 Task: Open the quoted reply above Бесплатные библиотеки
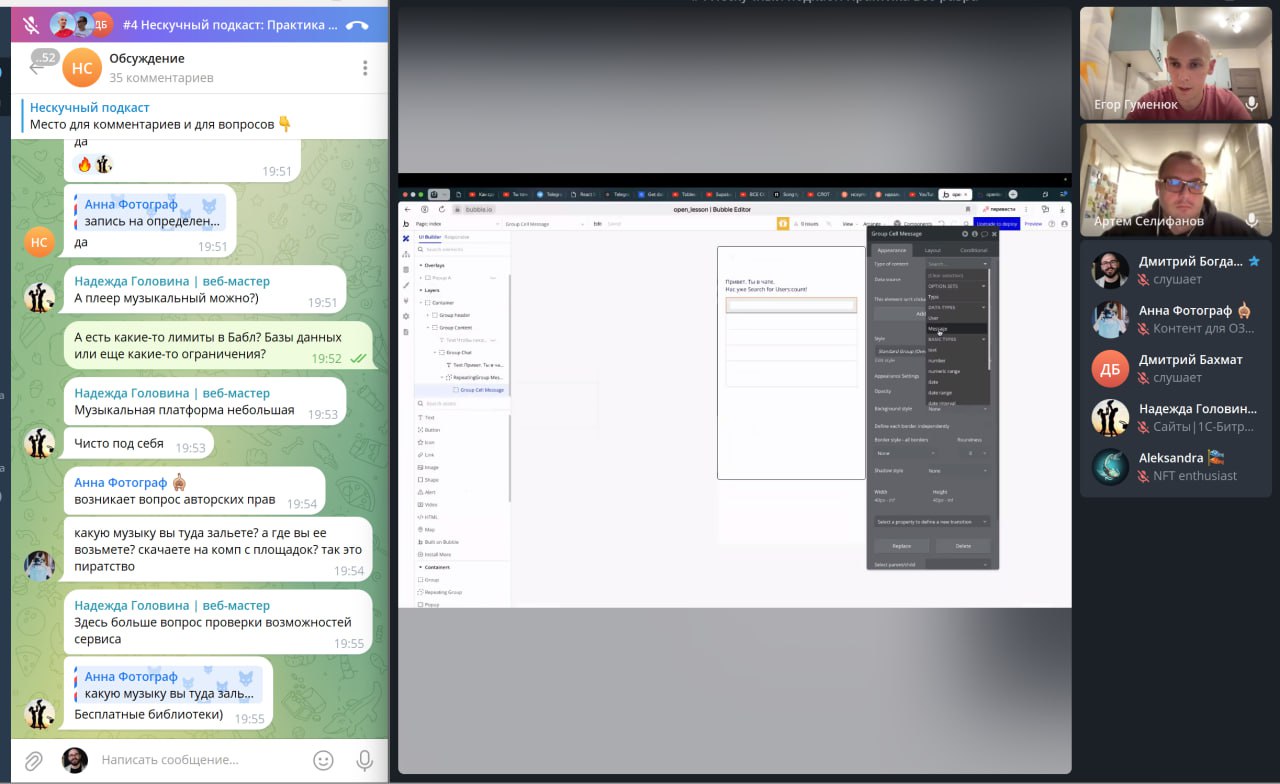pyautogui.click(x=168, y=685)
